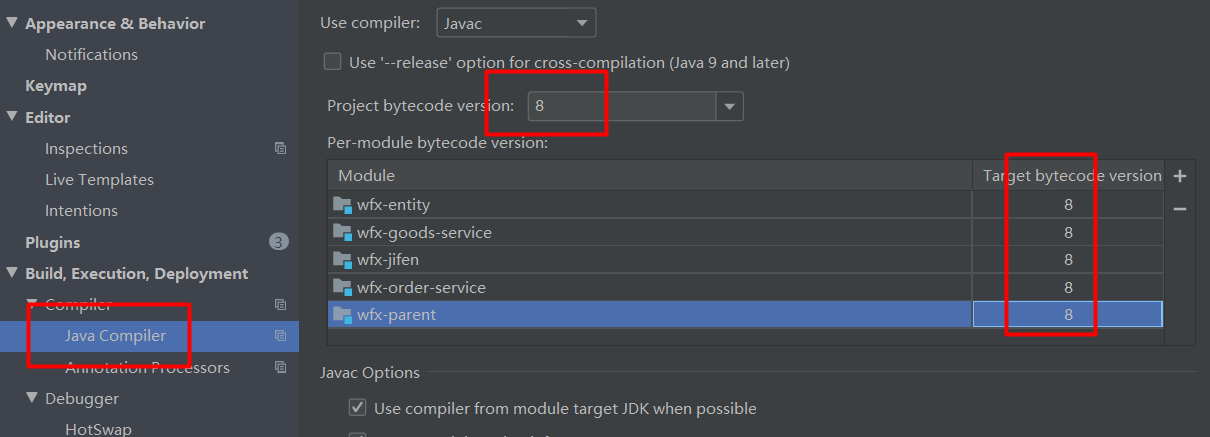1210x437 pixels.
Task: Open the Keymap settings page
Action: click(x=56, y=86)
